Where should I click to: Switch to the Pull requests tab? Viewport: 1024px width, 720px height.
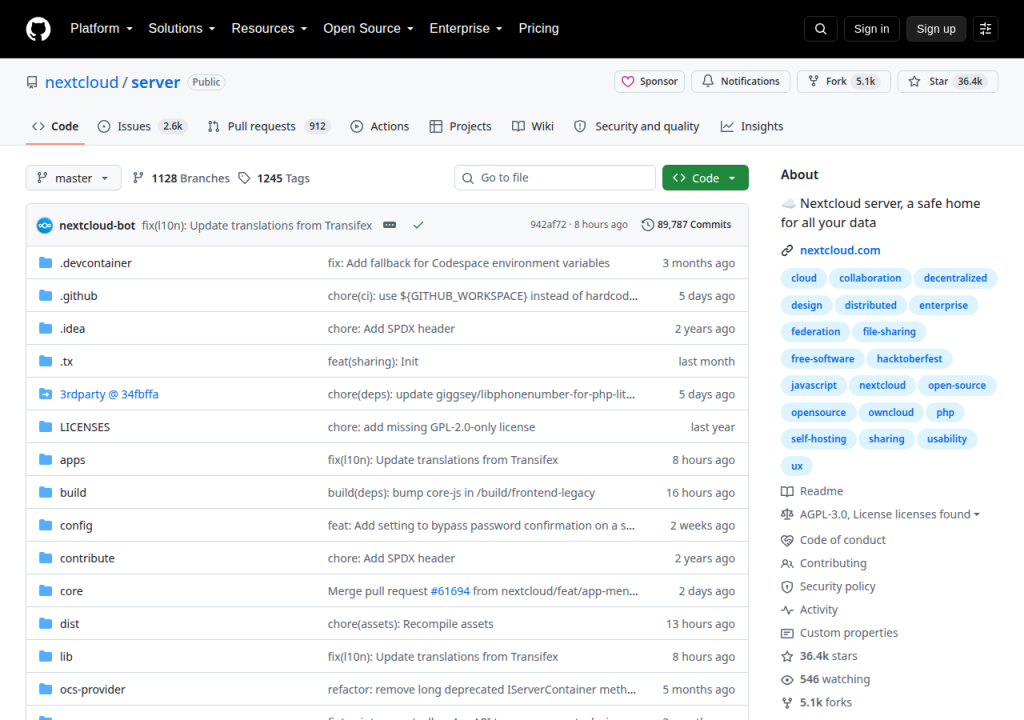268,127
